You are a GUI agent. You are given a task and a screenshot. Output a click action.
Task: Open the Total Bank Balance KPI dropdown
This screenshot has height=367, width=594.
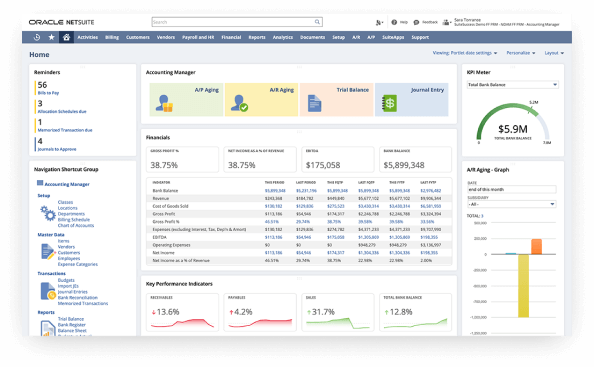click(513, 85)
